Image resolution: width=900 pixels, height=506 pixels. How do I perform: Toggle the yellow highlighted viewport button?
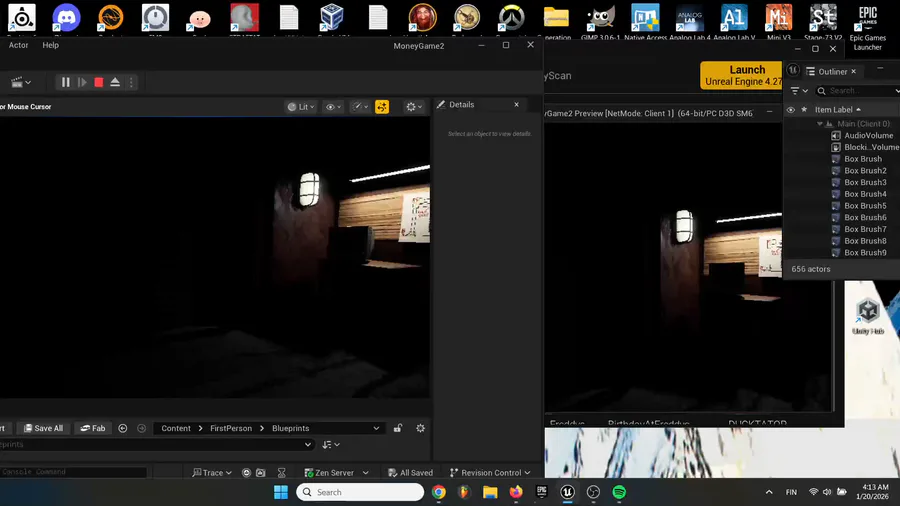pos(382,107)
